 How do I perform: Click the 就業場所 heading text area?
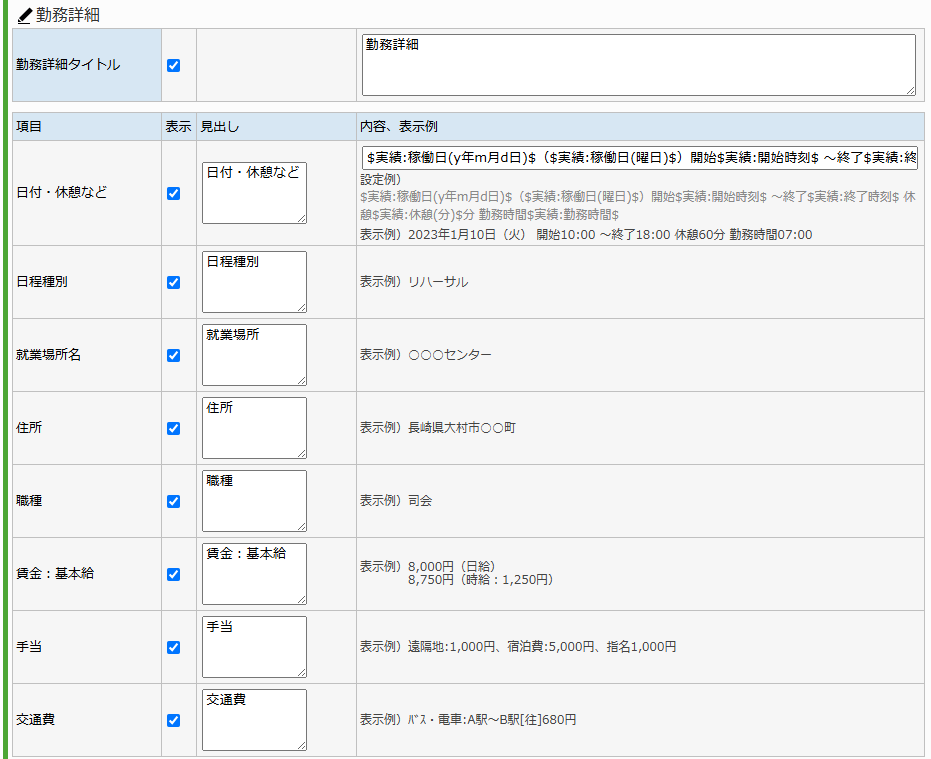(x=254, y=355)
